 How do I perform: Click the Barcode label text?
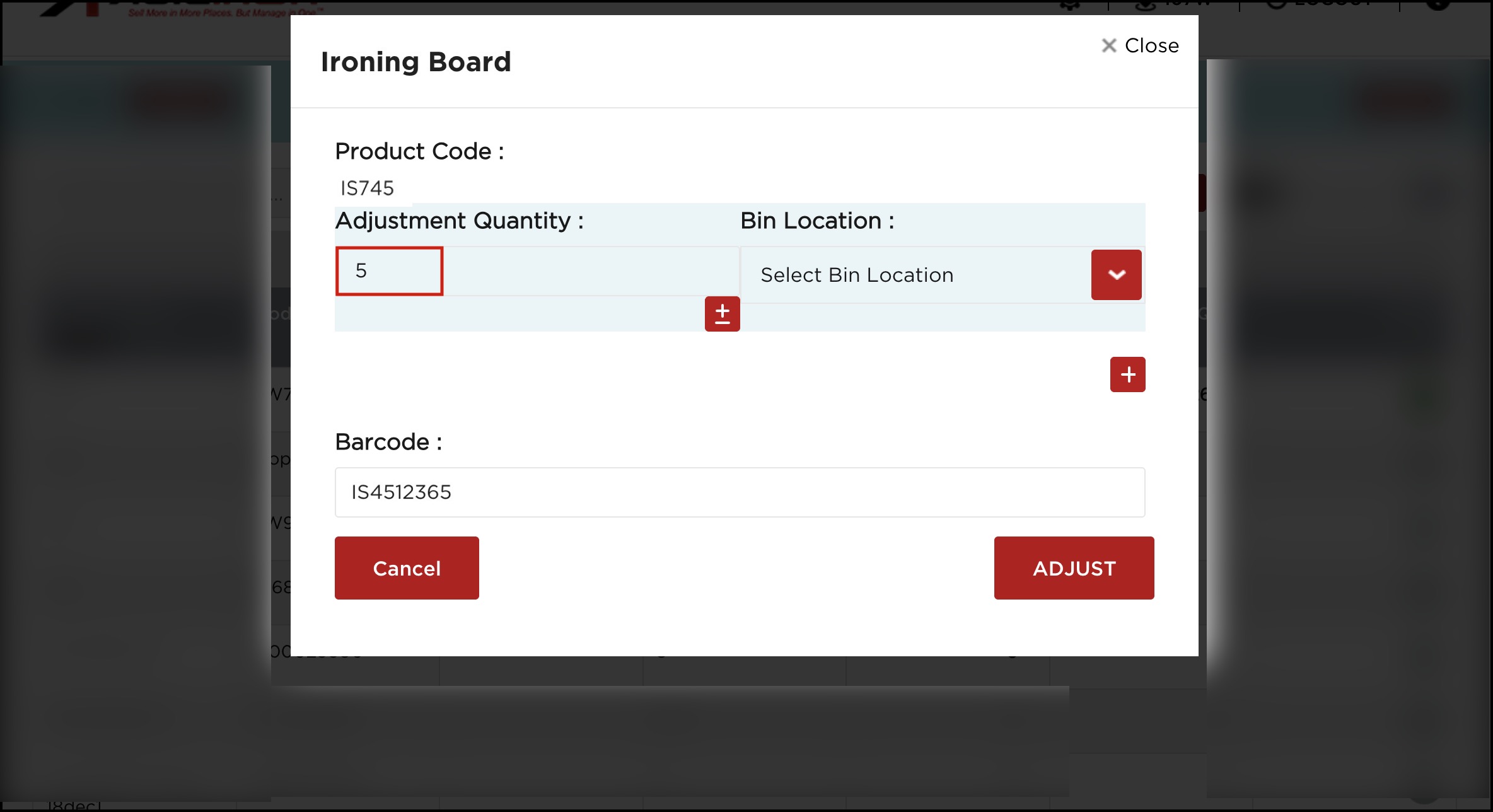click(388, 442)
